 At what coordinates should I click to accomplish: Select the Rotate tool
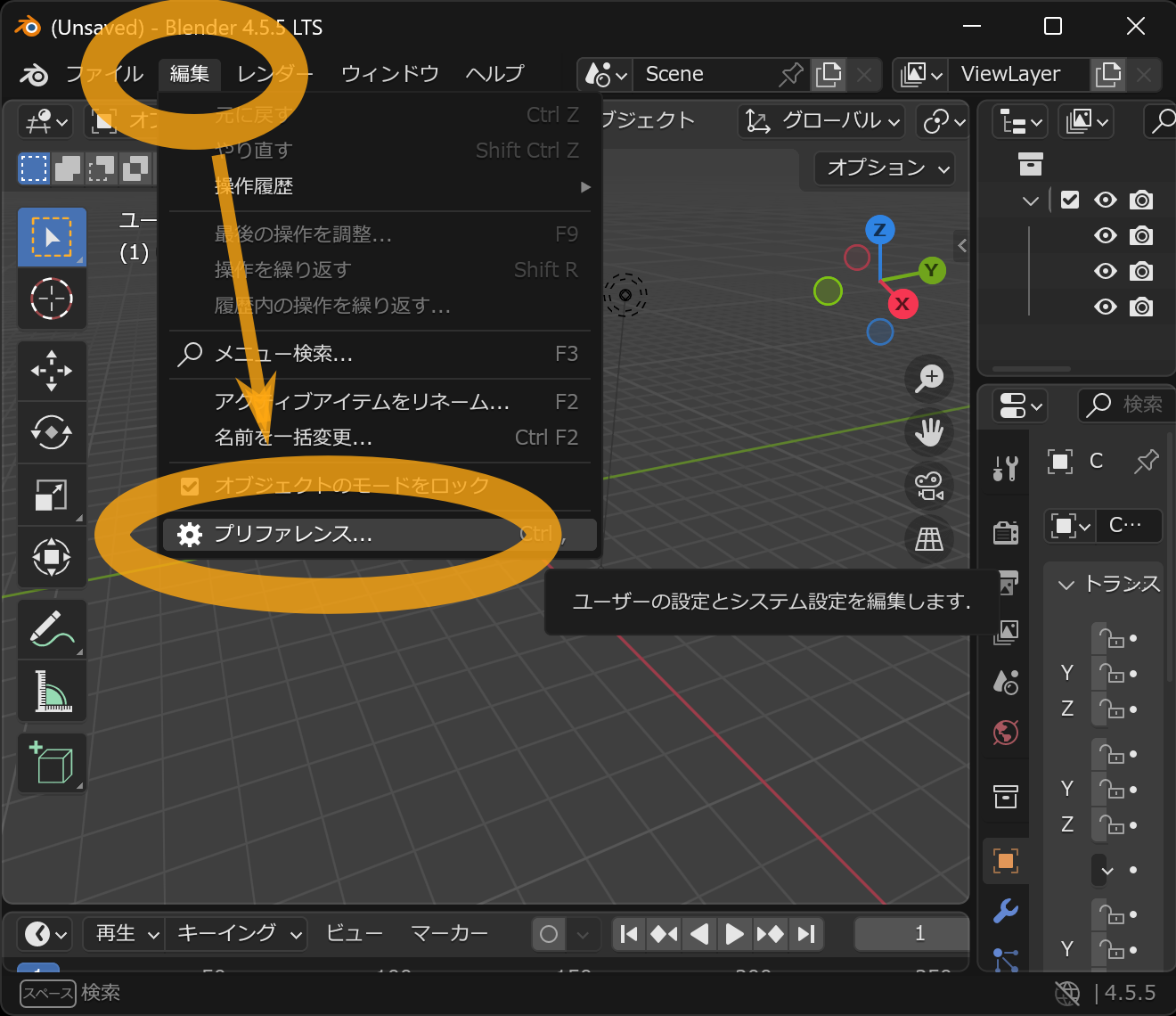52,432
